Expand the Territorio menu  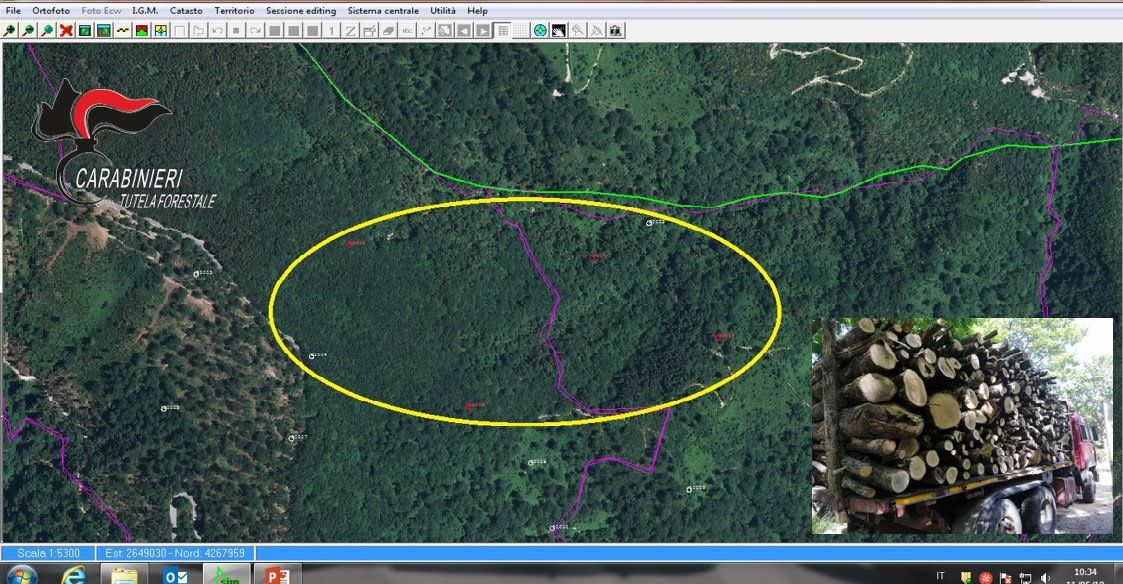click(234, 10)
